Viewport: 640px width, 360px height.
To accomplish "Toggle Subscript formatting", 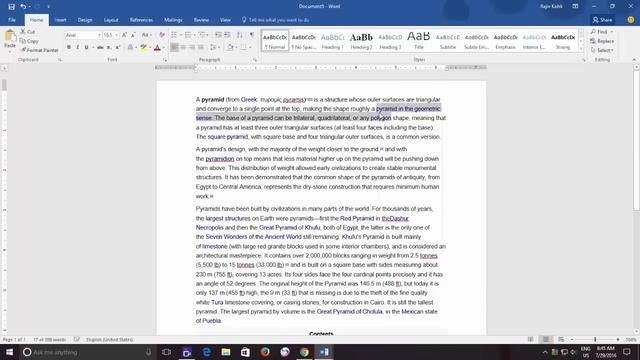I will [x=109, y=47].
